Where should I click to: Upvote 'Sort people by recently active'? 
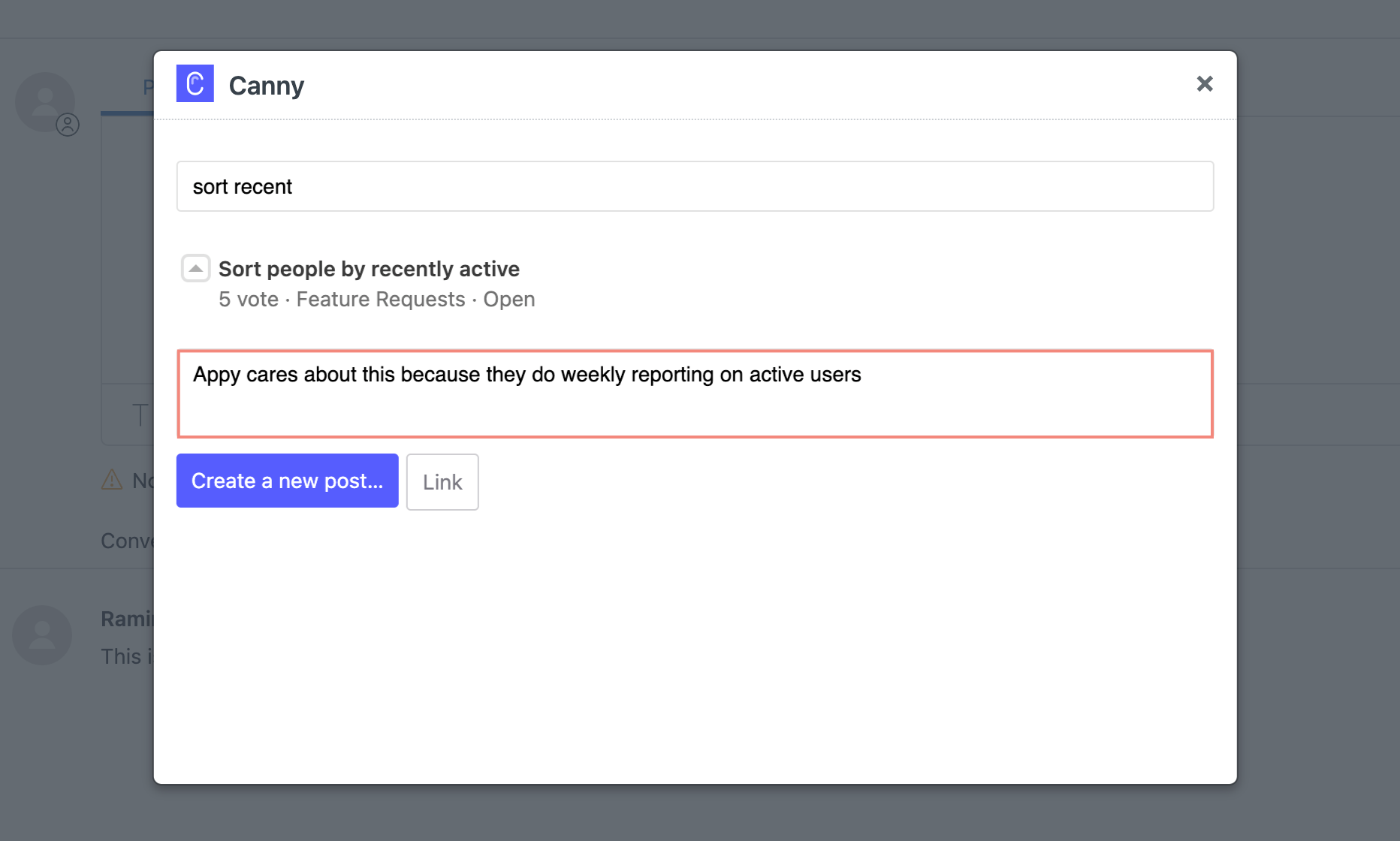point(195,268)
